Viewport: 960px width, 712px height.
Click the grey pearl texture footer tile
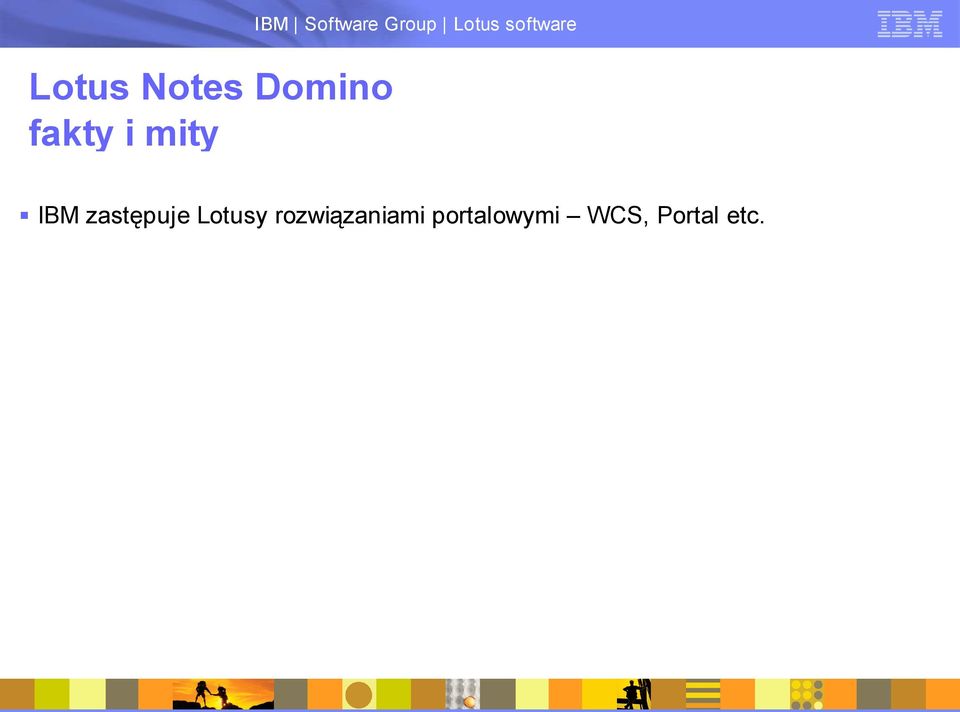pyautogui.click(x=462, y=694)
